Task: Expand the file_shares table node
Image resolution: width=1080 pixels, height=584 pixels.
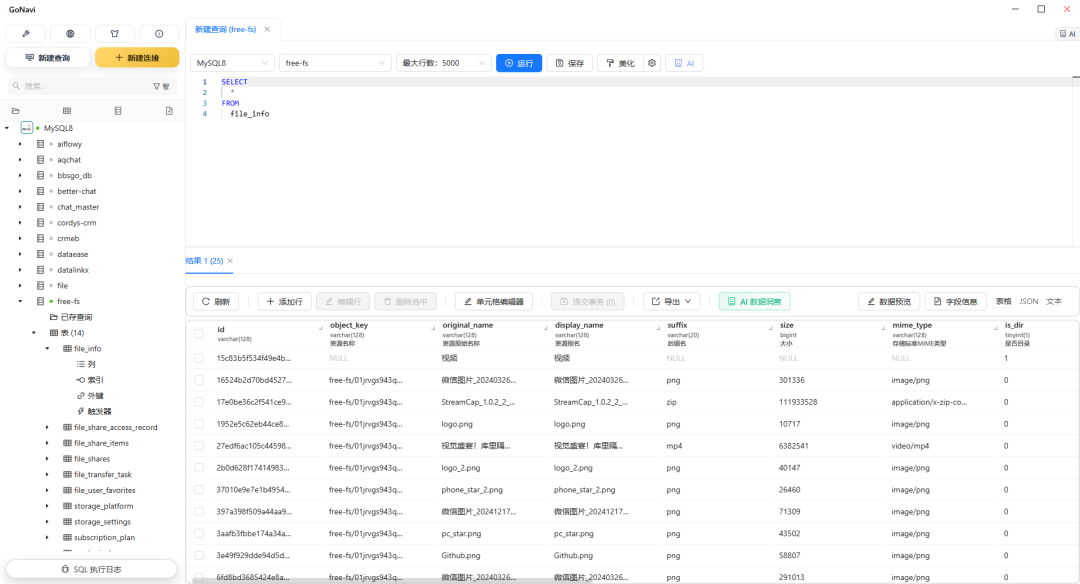Action: point(47,459)
